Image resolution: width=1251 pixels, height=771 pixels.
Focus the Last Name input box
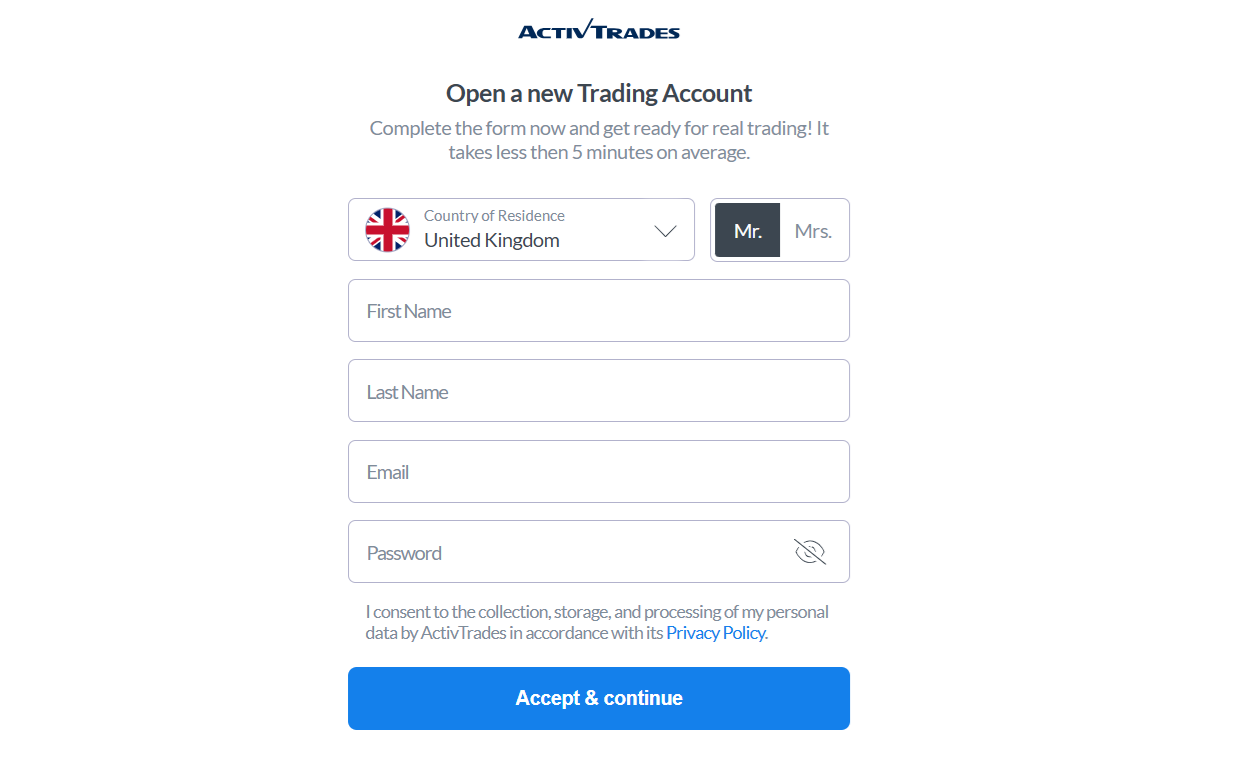point(598,390)
